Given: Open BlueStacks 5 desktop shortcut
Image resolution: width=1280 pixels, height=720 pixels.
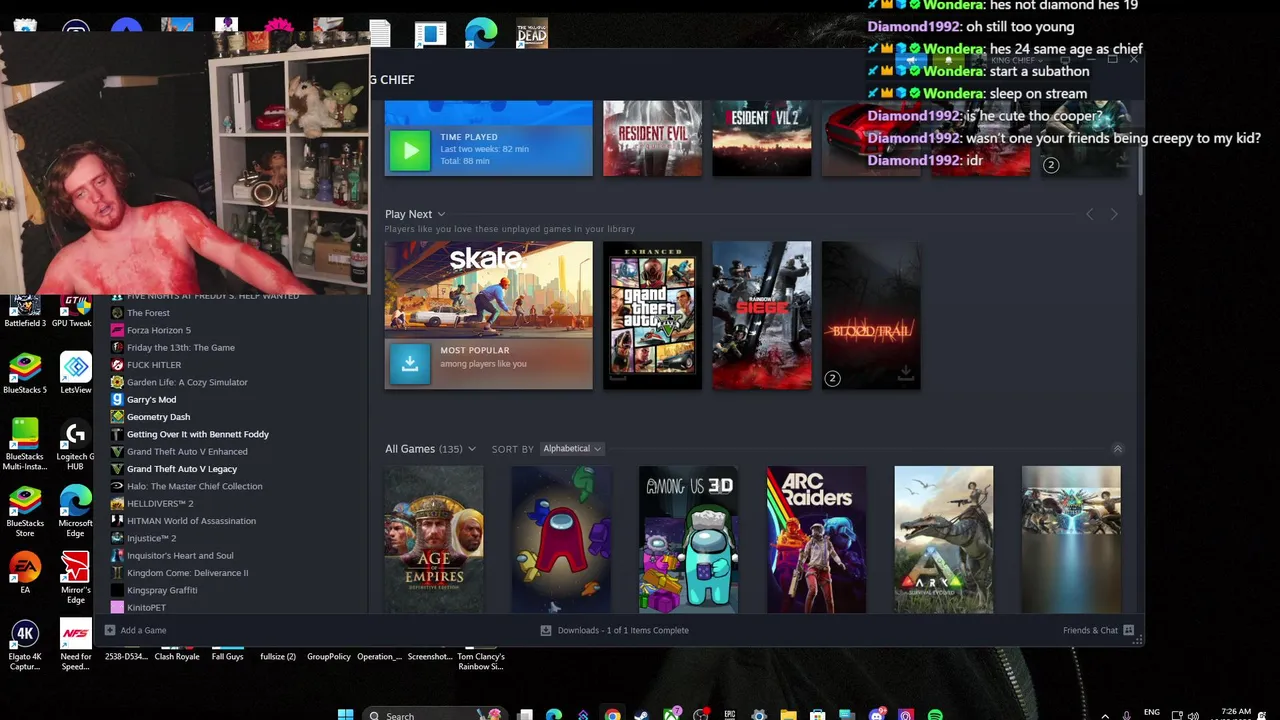Looking at the screenshot, I should (x=25, y=374).
